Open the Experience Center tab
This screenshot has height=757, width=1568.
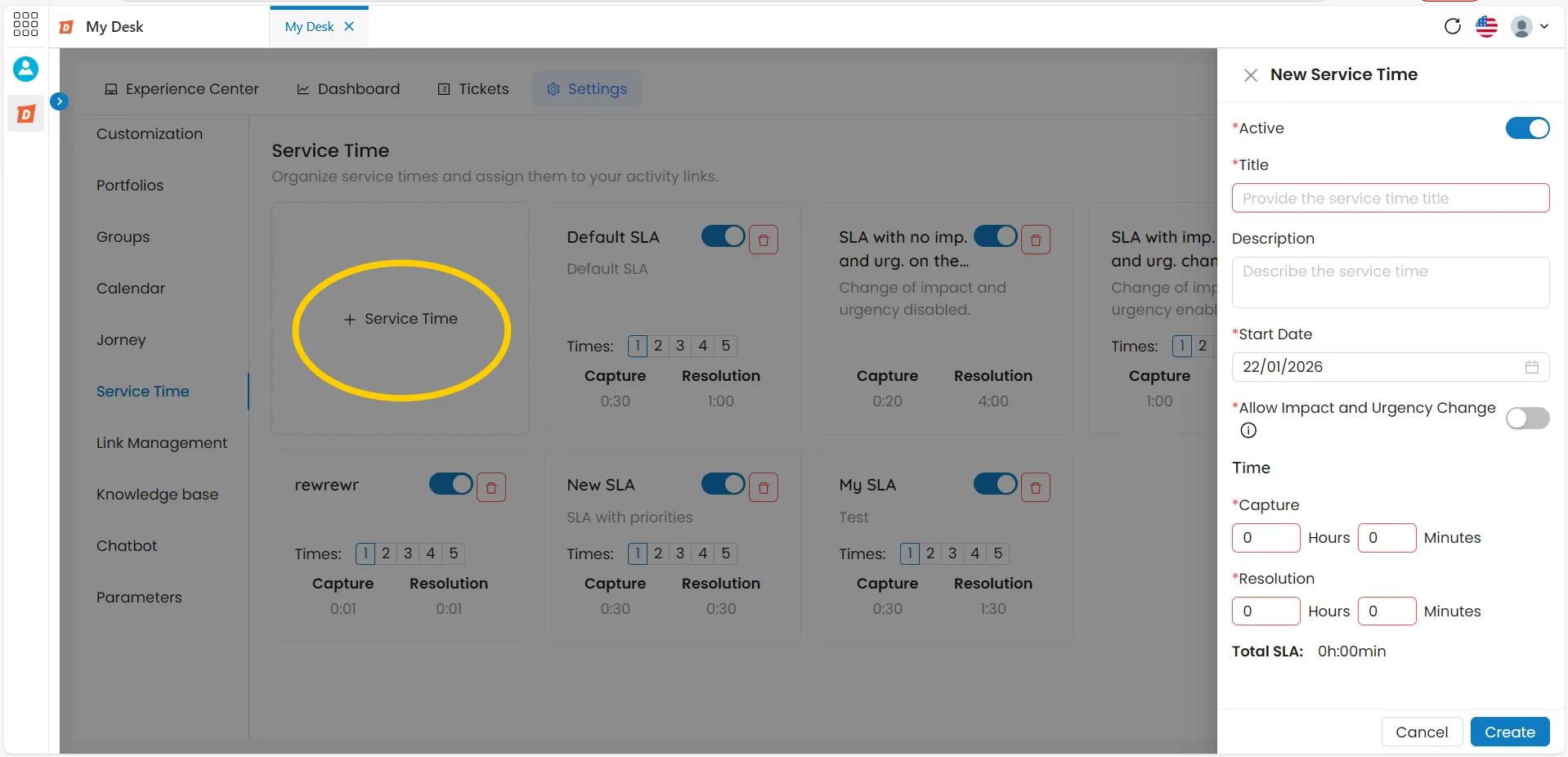click(181, 89)
